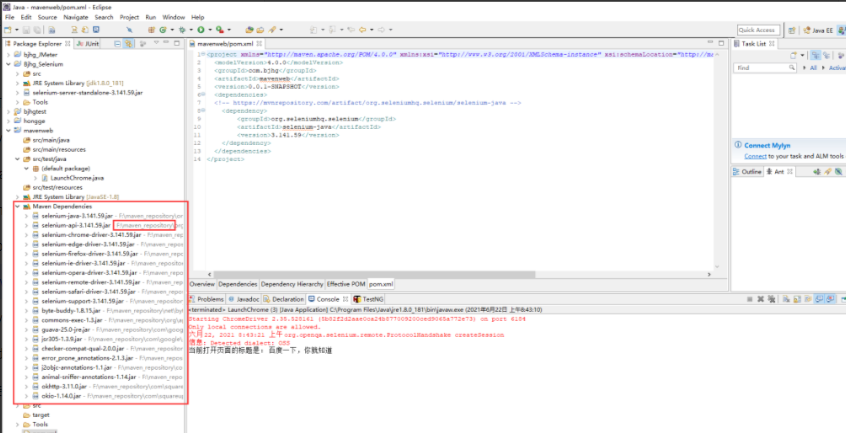Click Add Buildfiles with Search in Ant

[828, 171]
